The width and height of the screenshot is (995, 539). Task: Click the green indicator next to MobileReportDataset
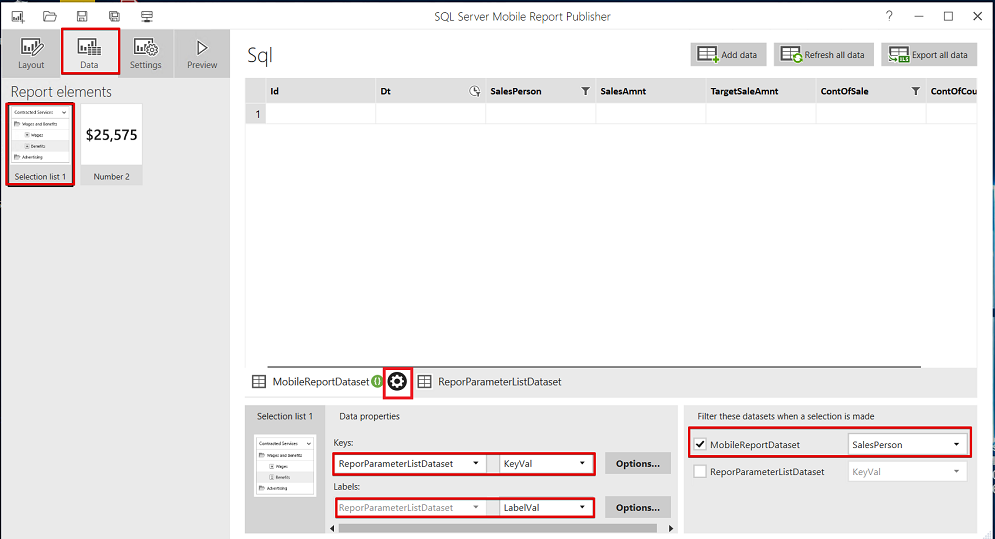coord(377,382)
